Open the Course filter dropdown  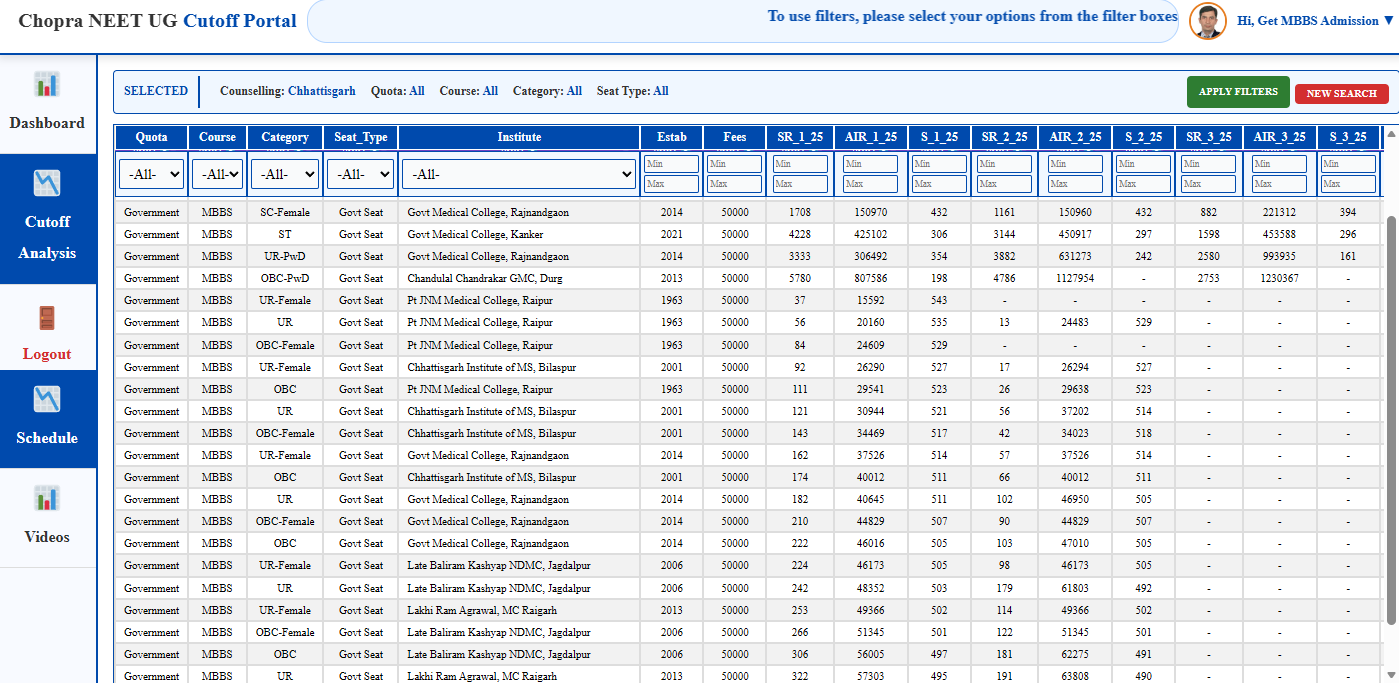217,174
